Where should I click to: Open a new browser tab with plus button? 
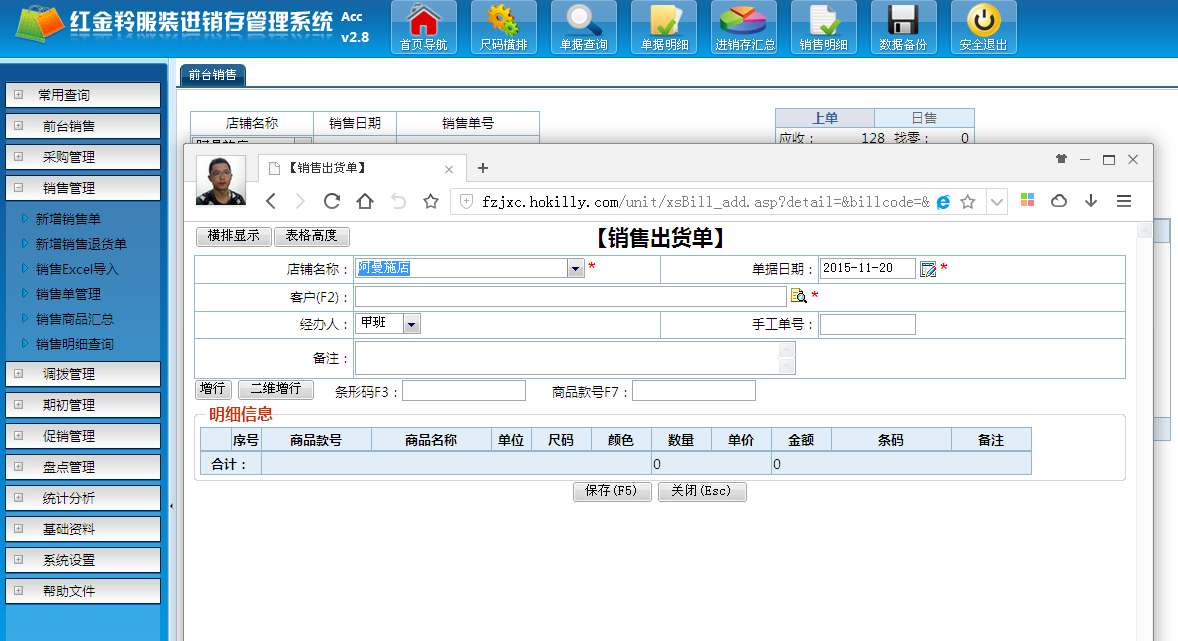point(483,168)
